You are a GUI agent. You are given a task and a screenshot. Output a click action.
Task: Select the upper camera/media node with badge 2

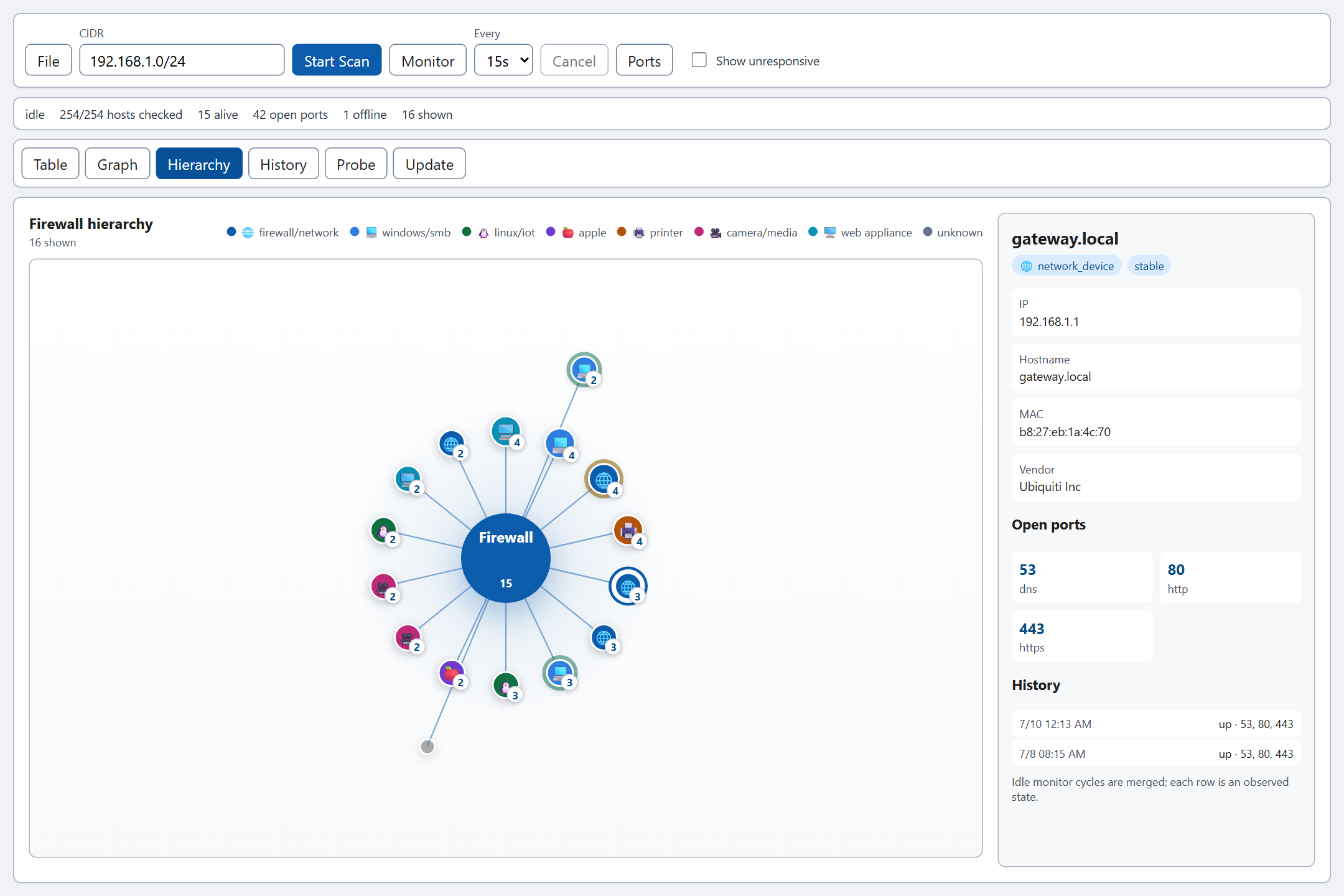click(383, 586)
